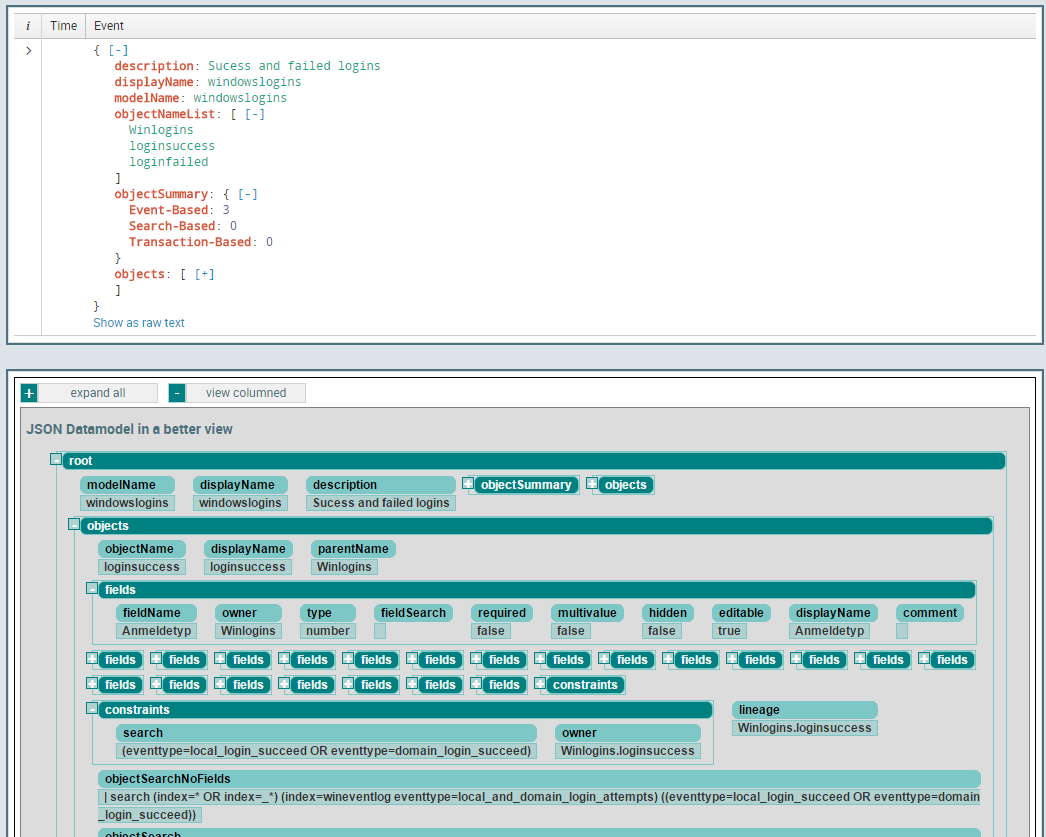The width and height of the screenshot is (1046, 837).
Task: Click Winlogins.loginsuccess value under lineage
Action: tap(805, 728)
